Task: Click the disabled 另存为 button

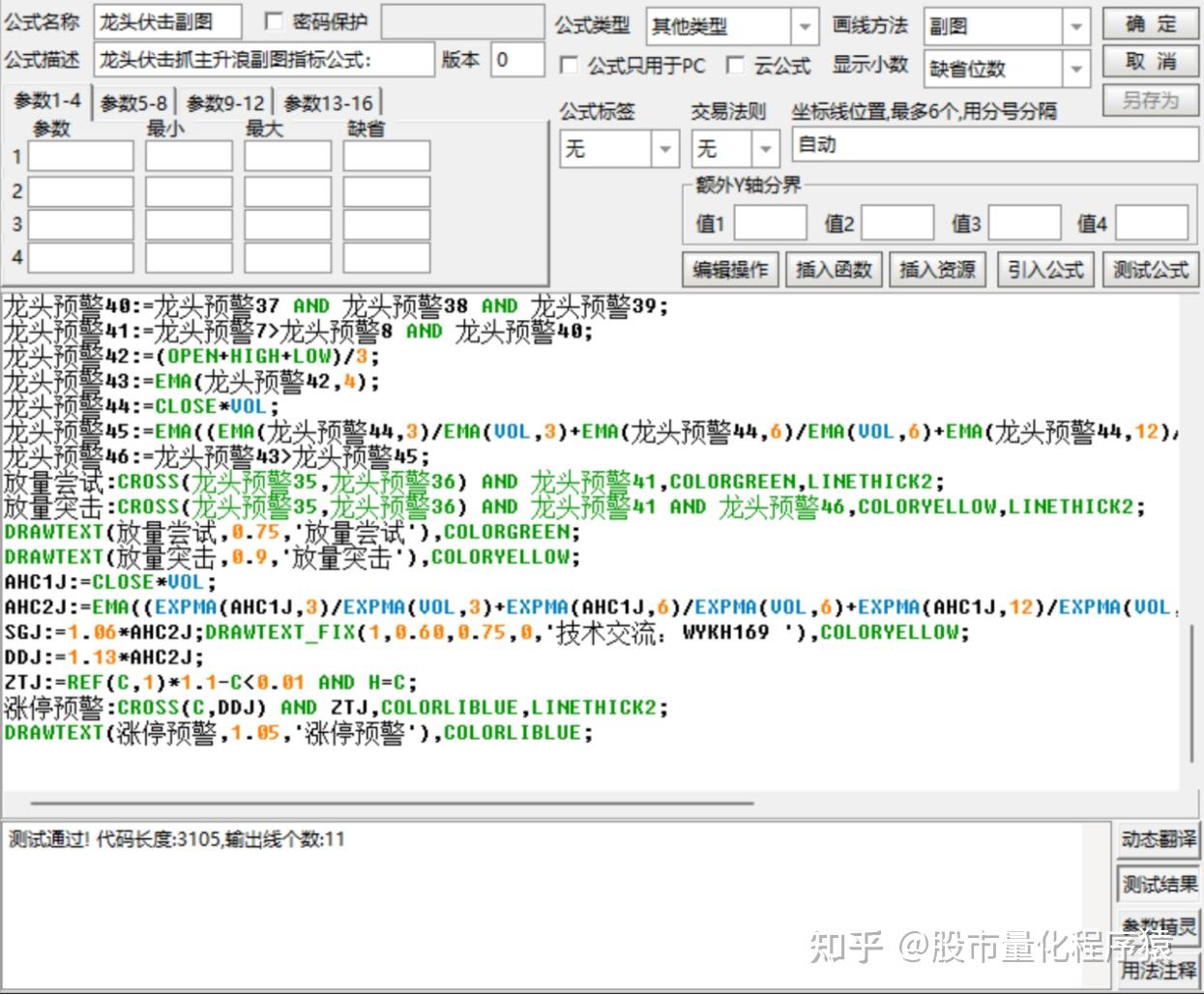Action: 1151,101
